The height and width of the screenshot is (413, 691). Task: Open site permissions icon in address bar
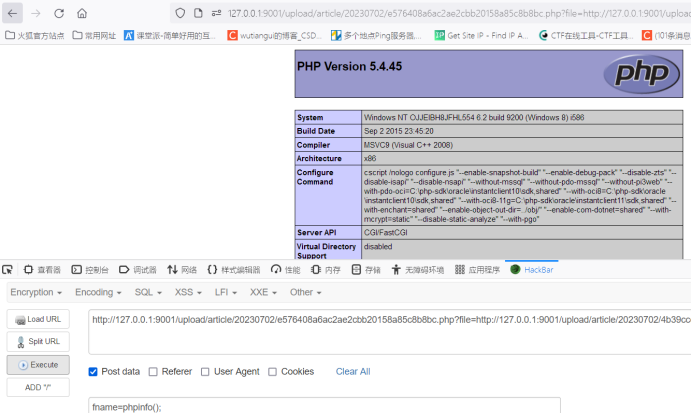coord(216,13)
